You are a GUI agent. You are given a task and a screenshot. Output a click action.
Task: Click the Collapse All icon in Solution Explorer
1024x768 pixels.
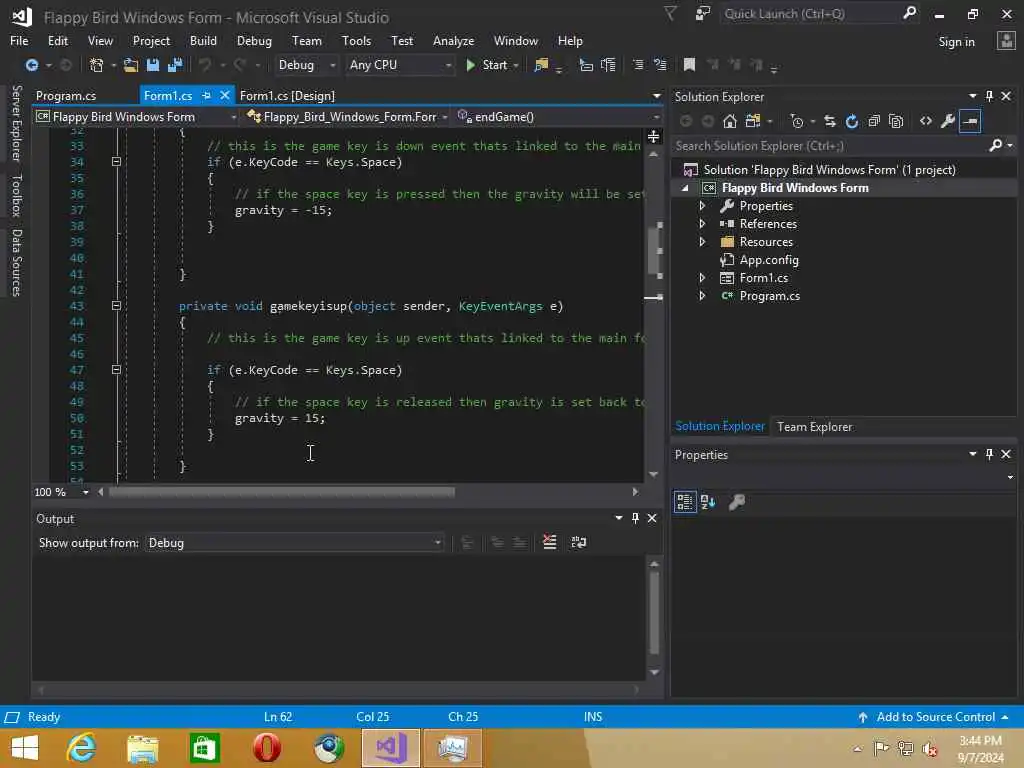click(x=874, y=121)
